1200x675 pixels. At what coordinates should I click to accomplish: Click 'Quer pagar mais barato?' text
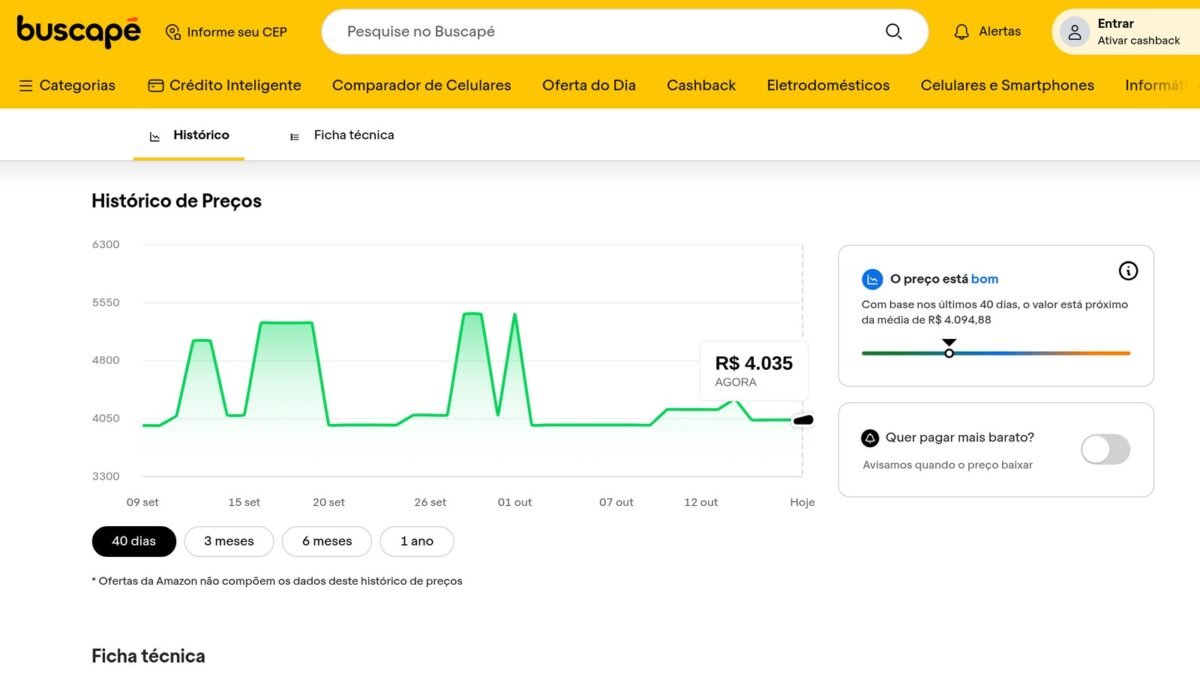pyautogui.click(x=960, y=438)
